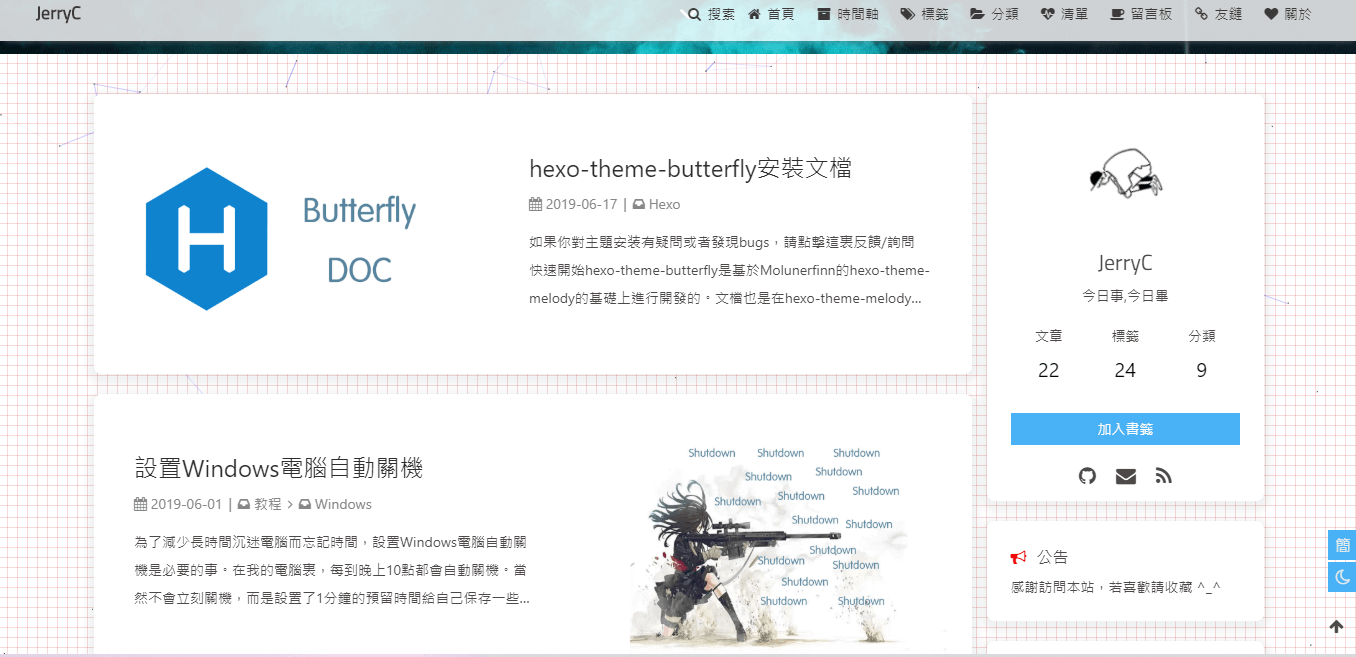This screenshot has width=1356, height=657.
Task: Click the 公告 announcement heading
Action: tap(1052, 557)
